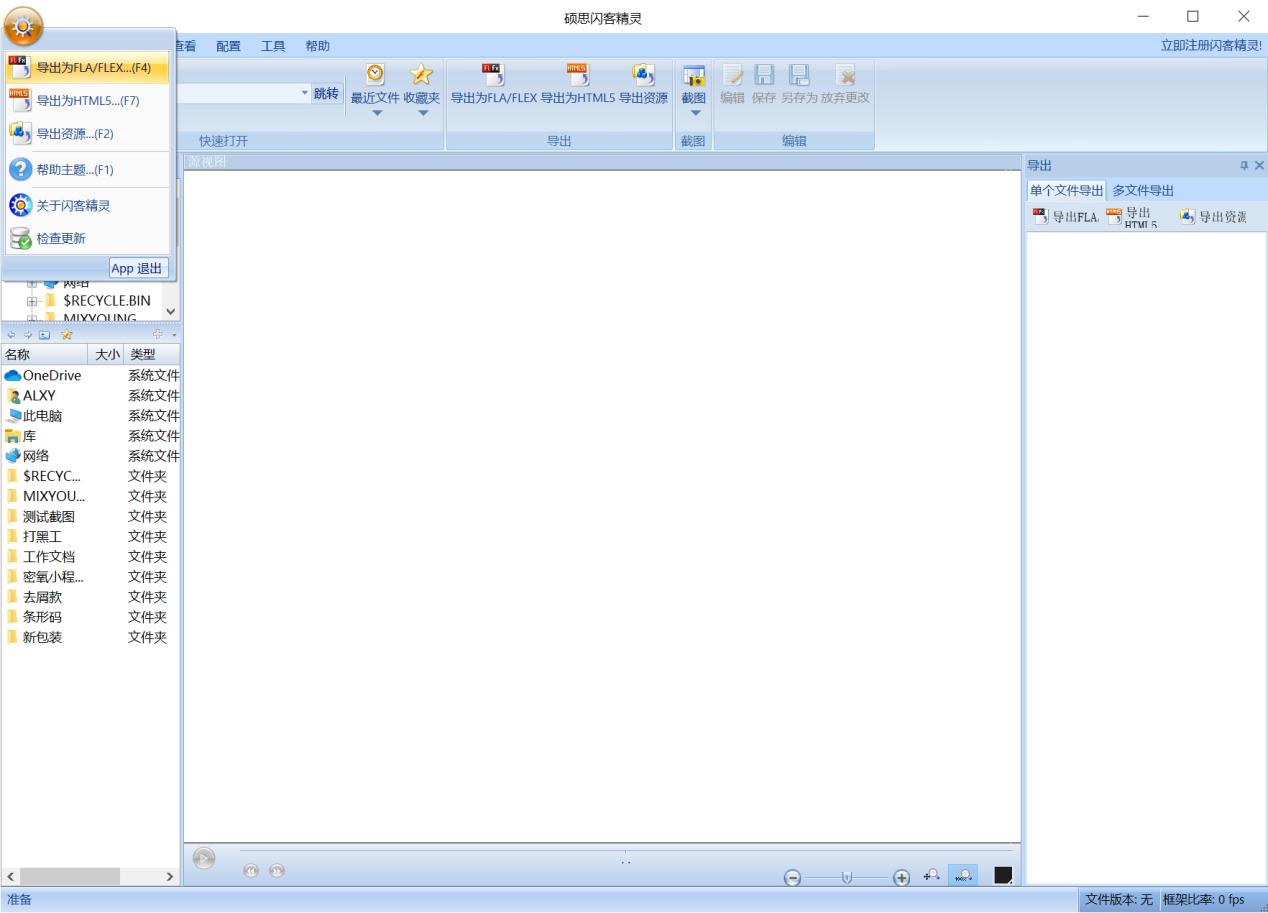Choose 导出资源...(F2) in the app menu
The image size is (1268, 913).
[x=87, y=133]
